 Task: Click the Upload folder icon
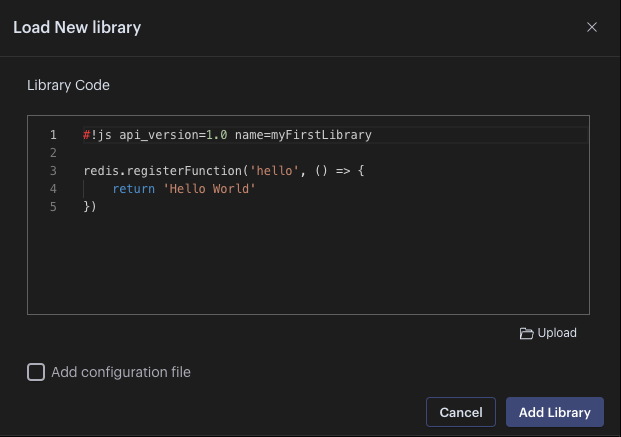pyautogui.click(x=526, y=333)
